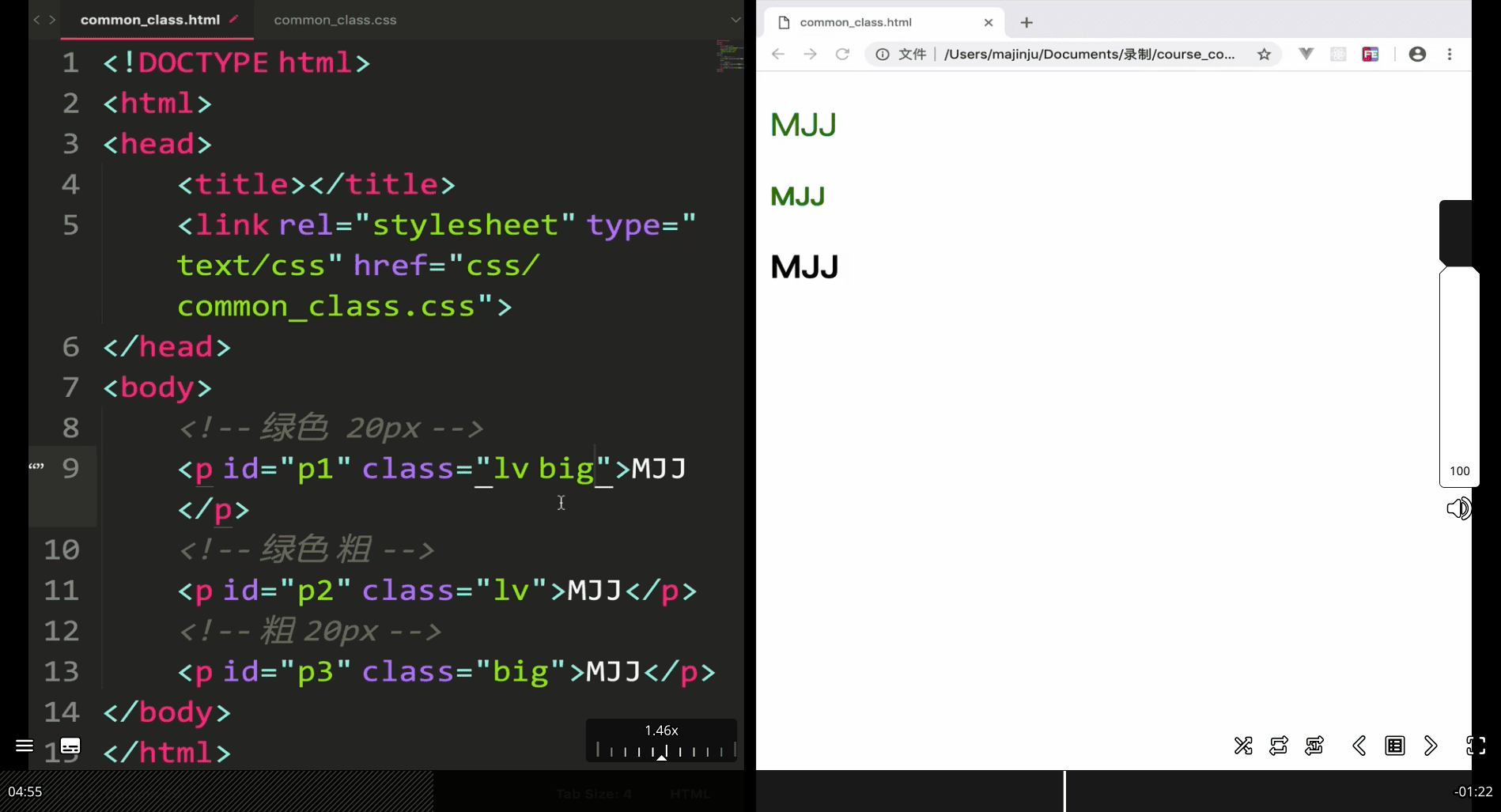The height and width of the screenshot is (812, 1501).
Task: Go to the previous video
Action: [x=1359, y=746]
